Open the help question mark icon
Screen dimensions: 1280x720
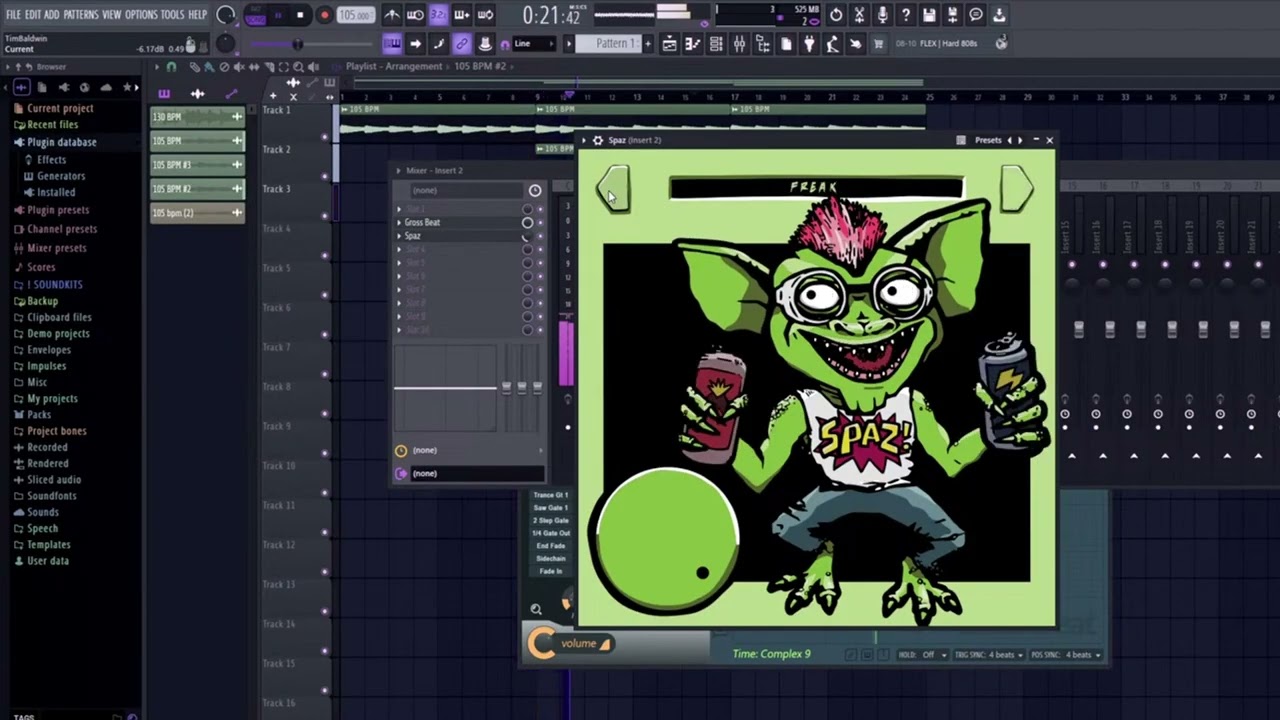click(x=906, y=15)
